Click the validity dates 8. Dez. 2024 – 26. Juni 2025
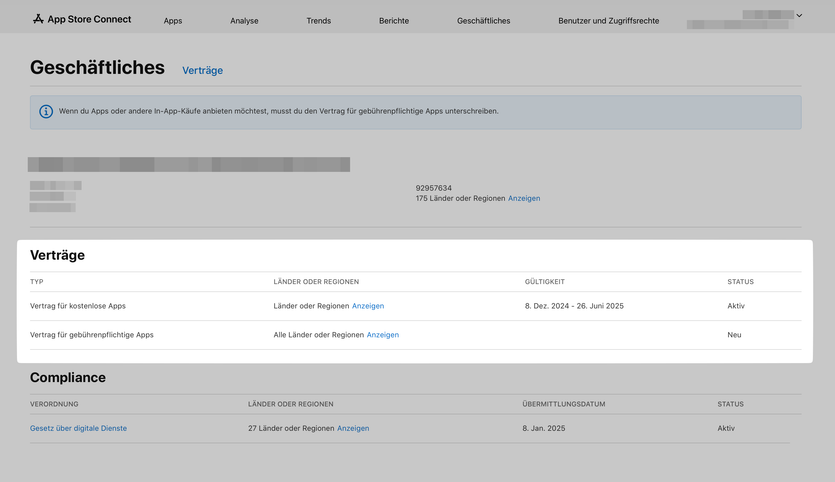The width and height of the screenshot is (835, 482). point(574,306)
